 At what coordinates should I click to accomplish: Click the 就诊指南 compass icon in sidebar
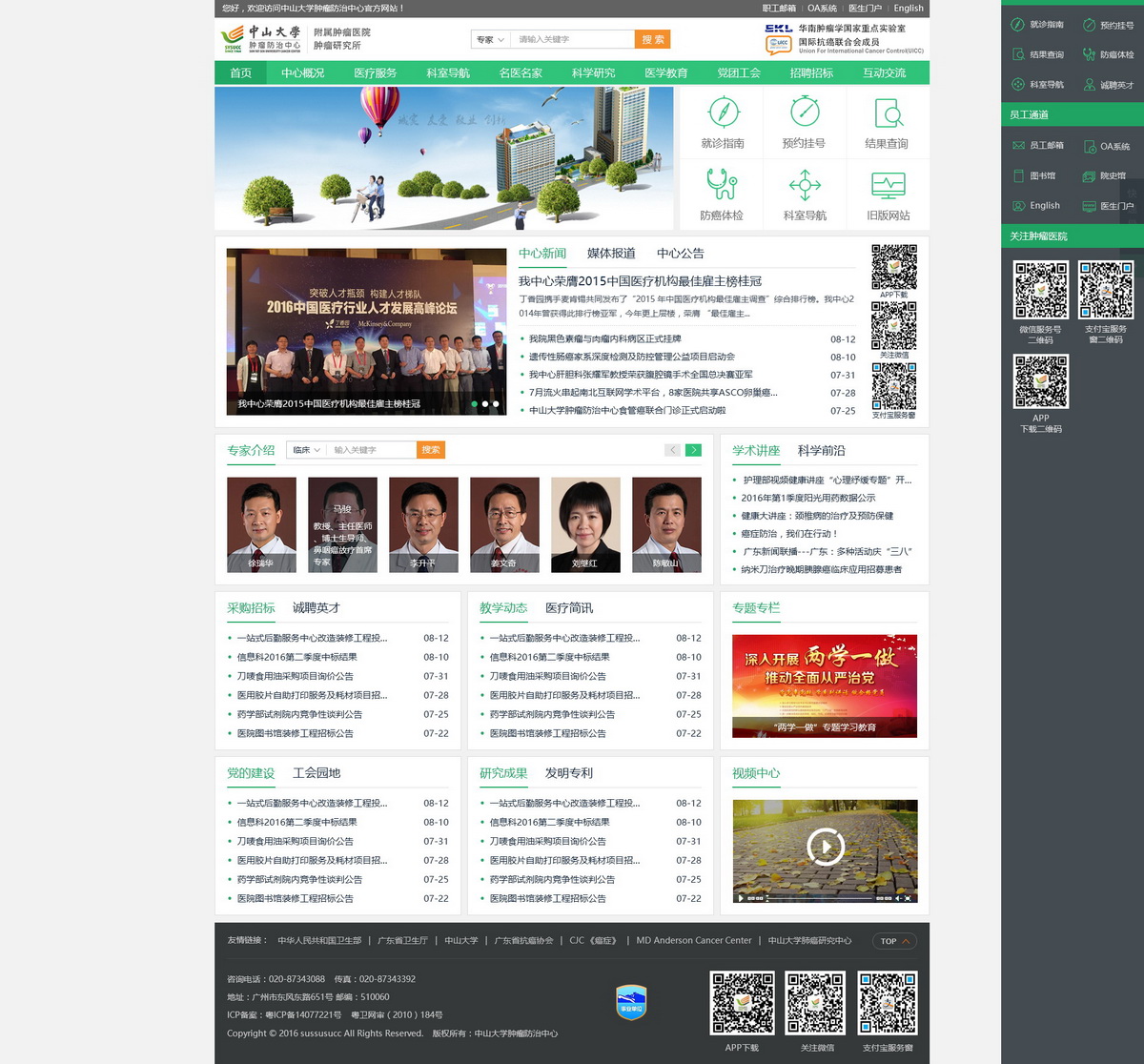[x=1017, y=24]
